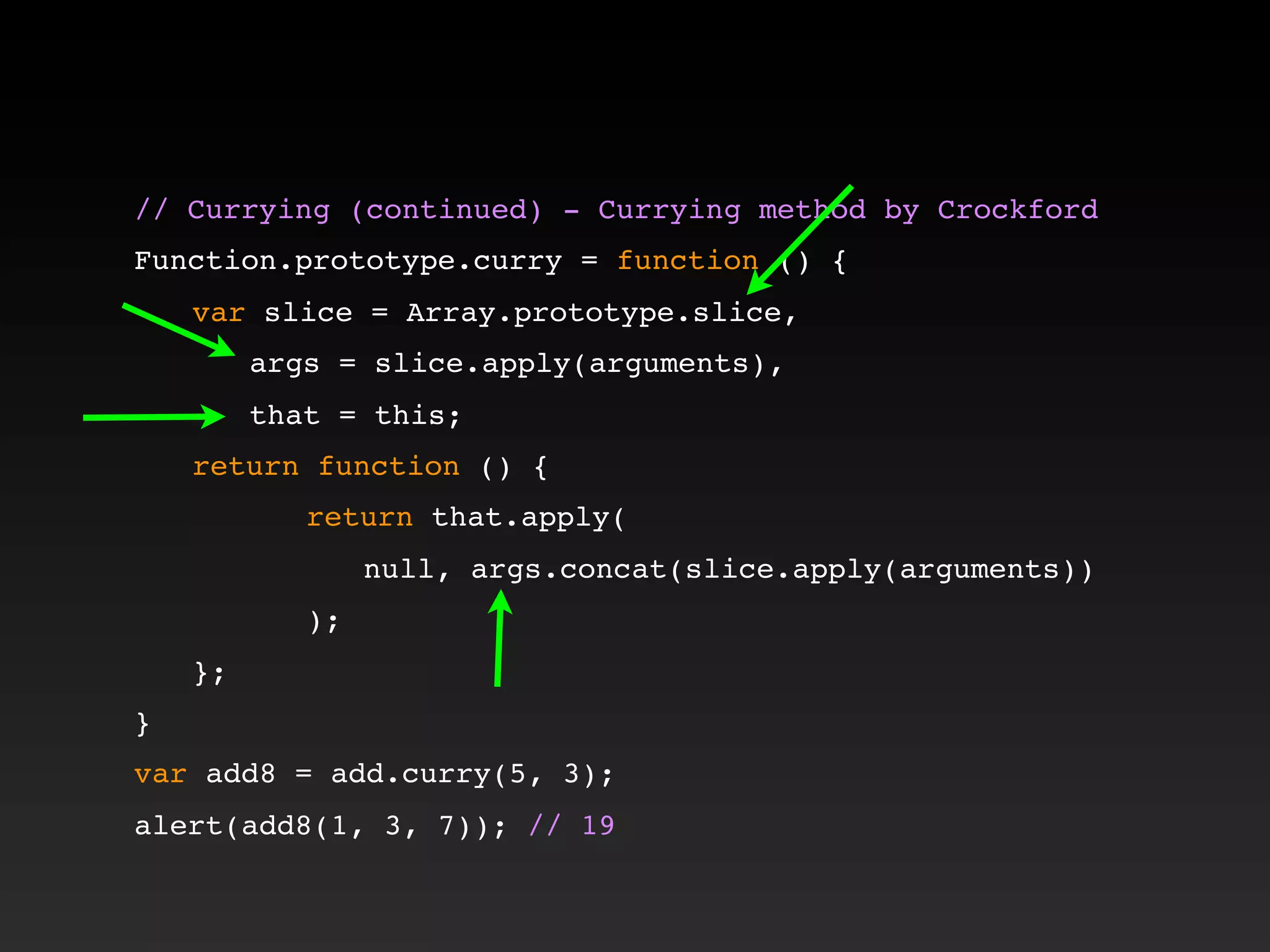The width and height of the screenshot is (1270, 952).
Task: Click 'slice.apply(arguments)' on the args line
Action: coord(569,364)
